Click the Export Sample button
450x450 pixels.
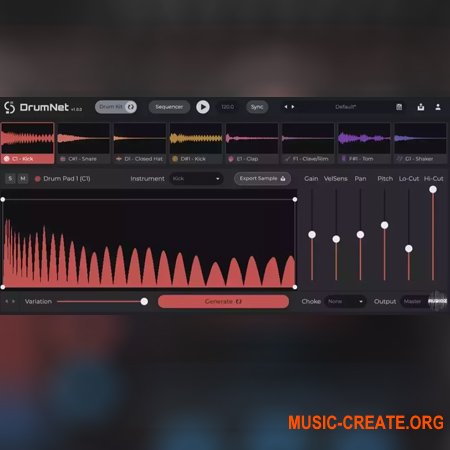(x=262, y=179)
